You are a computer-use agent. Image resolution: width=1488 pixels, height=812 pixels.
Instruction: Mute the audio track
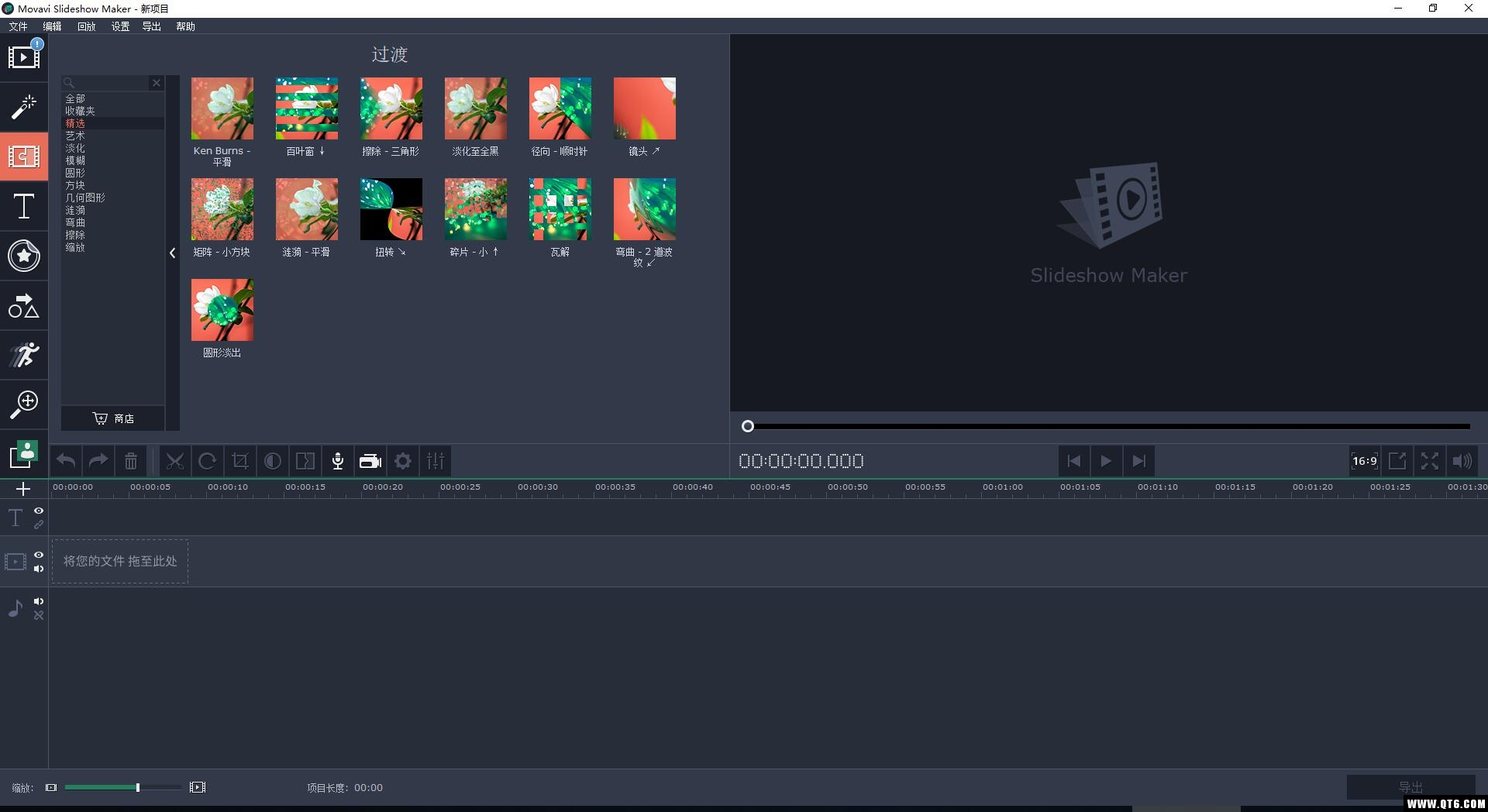pyautogui.click(x=39, y=601)
